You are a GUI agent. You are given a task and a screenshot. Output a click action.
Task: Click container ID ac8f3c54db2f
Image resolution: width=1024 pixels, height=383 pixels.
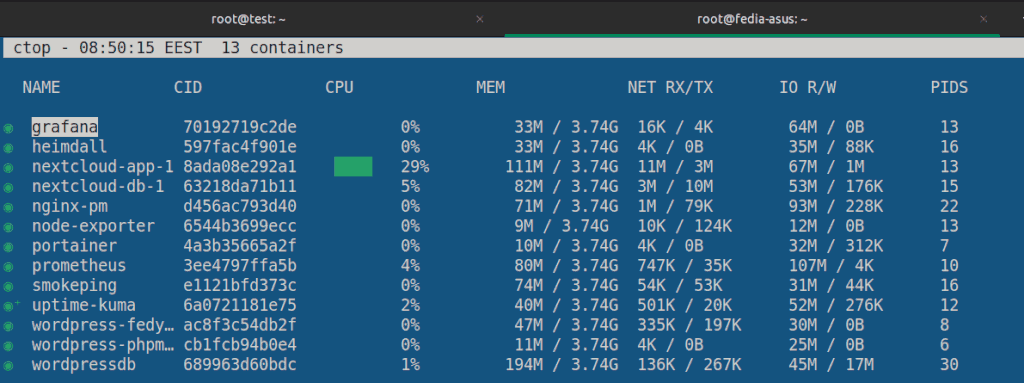tap(240, 325)
